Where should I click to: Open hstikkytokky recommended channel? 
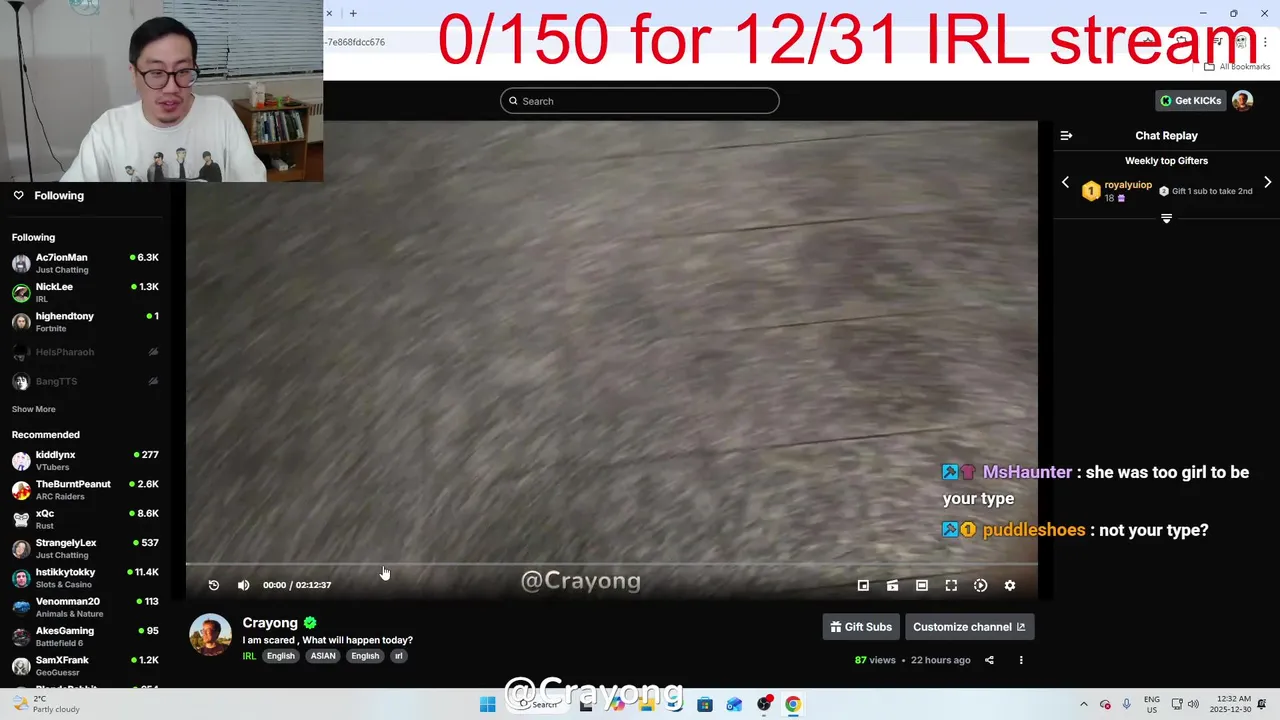point(85,577)
